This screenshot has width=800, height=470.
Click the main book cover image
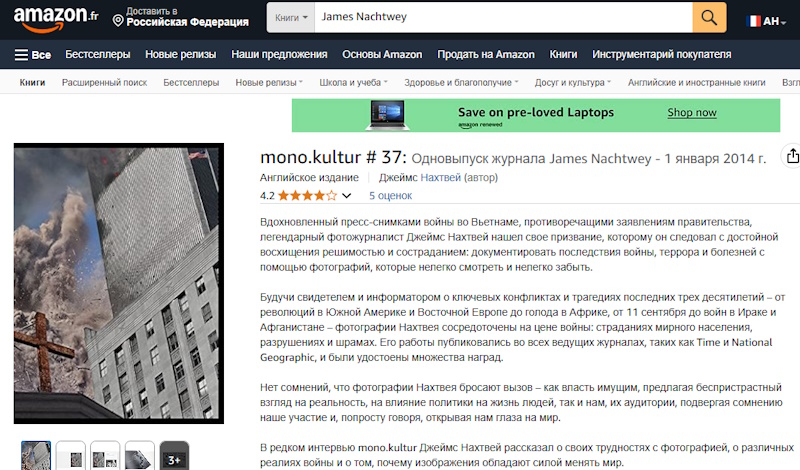(x=119, y=283)
